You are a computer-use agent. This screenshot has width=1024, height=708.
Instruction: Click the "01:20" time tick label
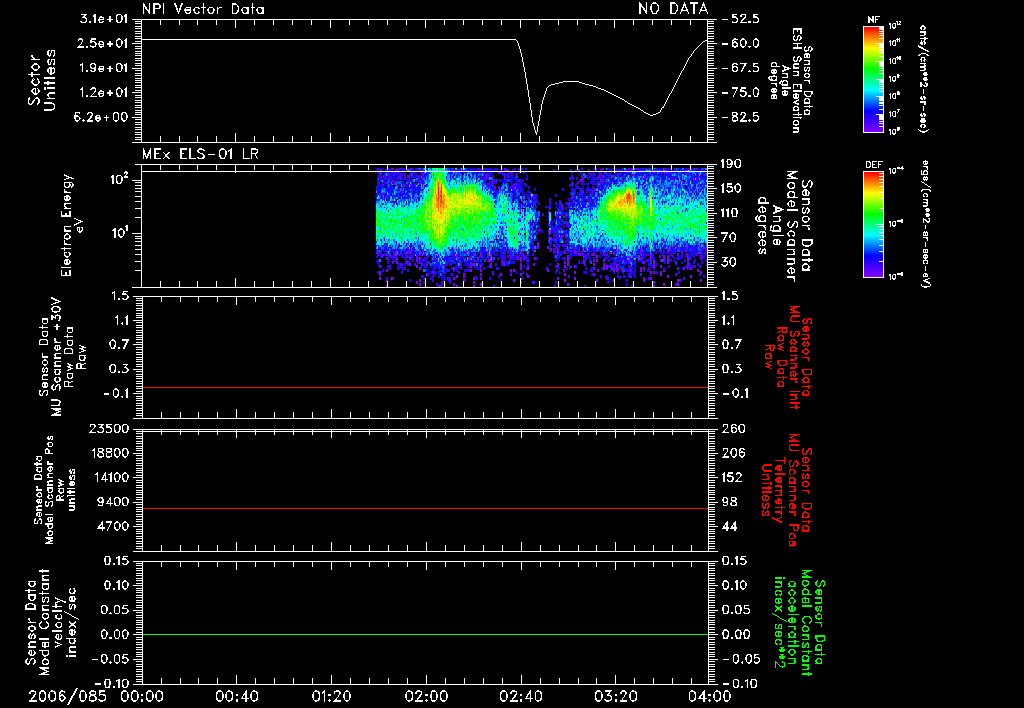[331, 696]
